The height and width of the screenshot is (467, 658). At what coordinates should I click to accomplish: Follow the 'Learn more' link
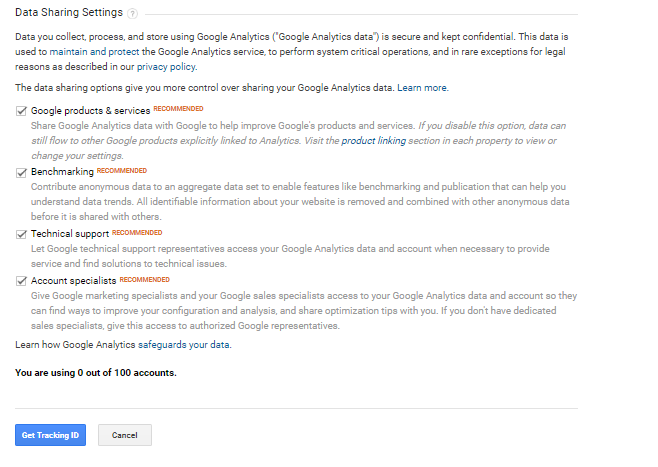pos(422,89)
